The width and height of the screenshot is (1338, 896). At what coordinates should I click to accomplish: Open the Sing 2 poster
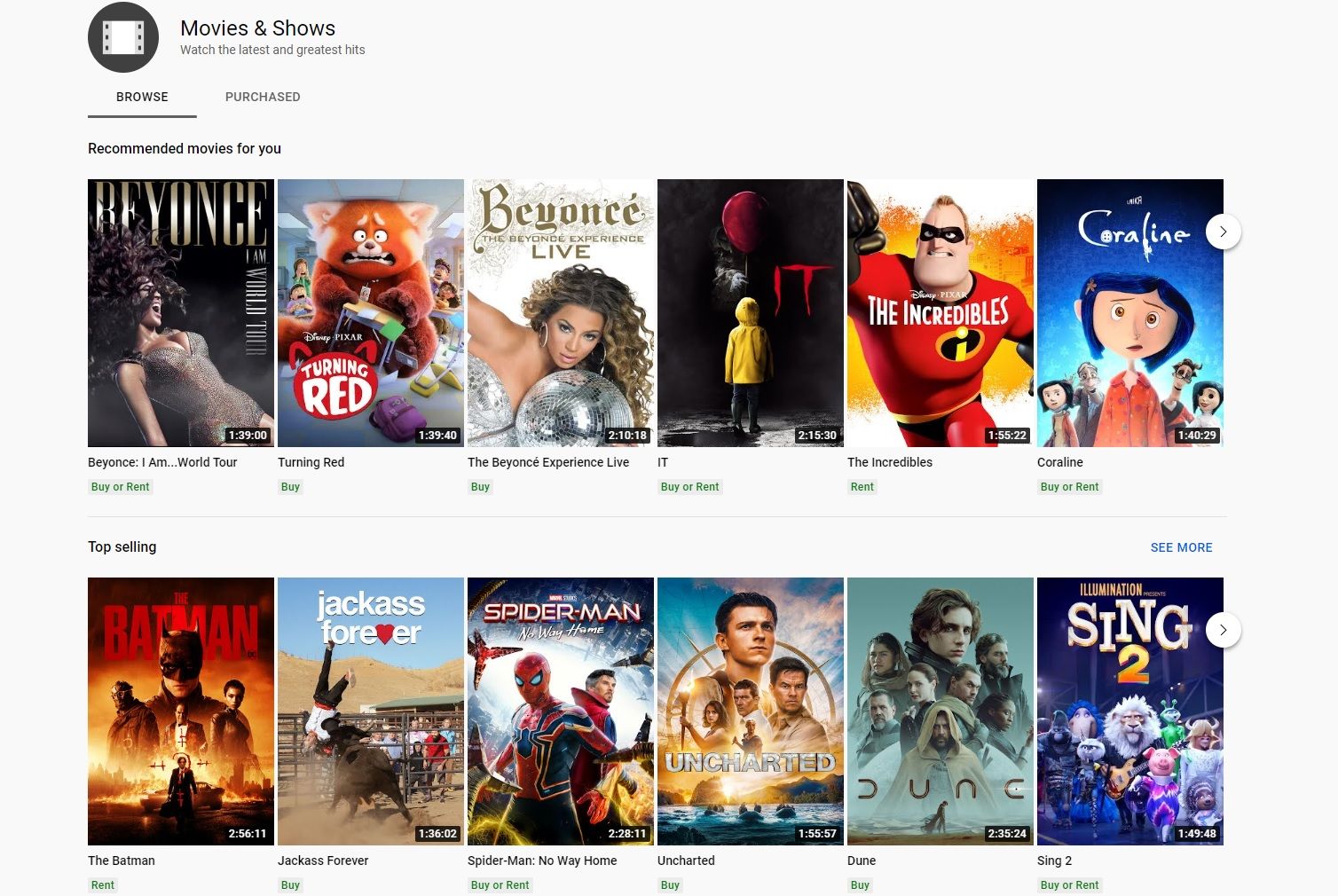click(1130, 711)
